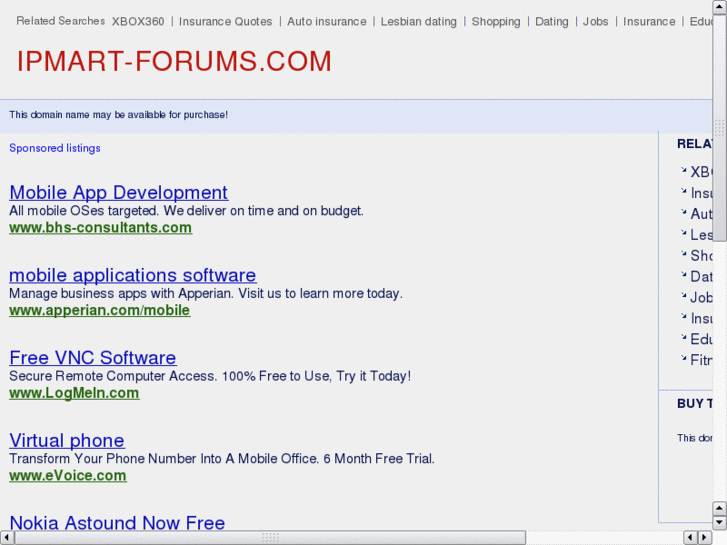Screen dimensions: 727x545
Task: Click the horizontal scrollbar thumb
Action: (270, 538)
